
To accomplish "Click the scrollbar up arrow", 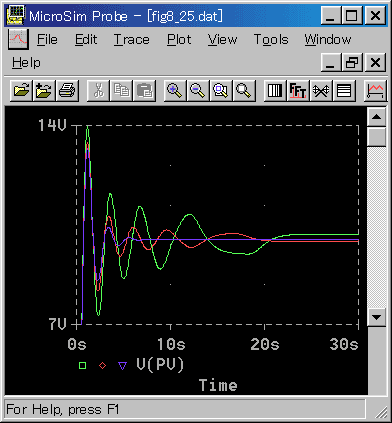I will click(x=377, y=117).
